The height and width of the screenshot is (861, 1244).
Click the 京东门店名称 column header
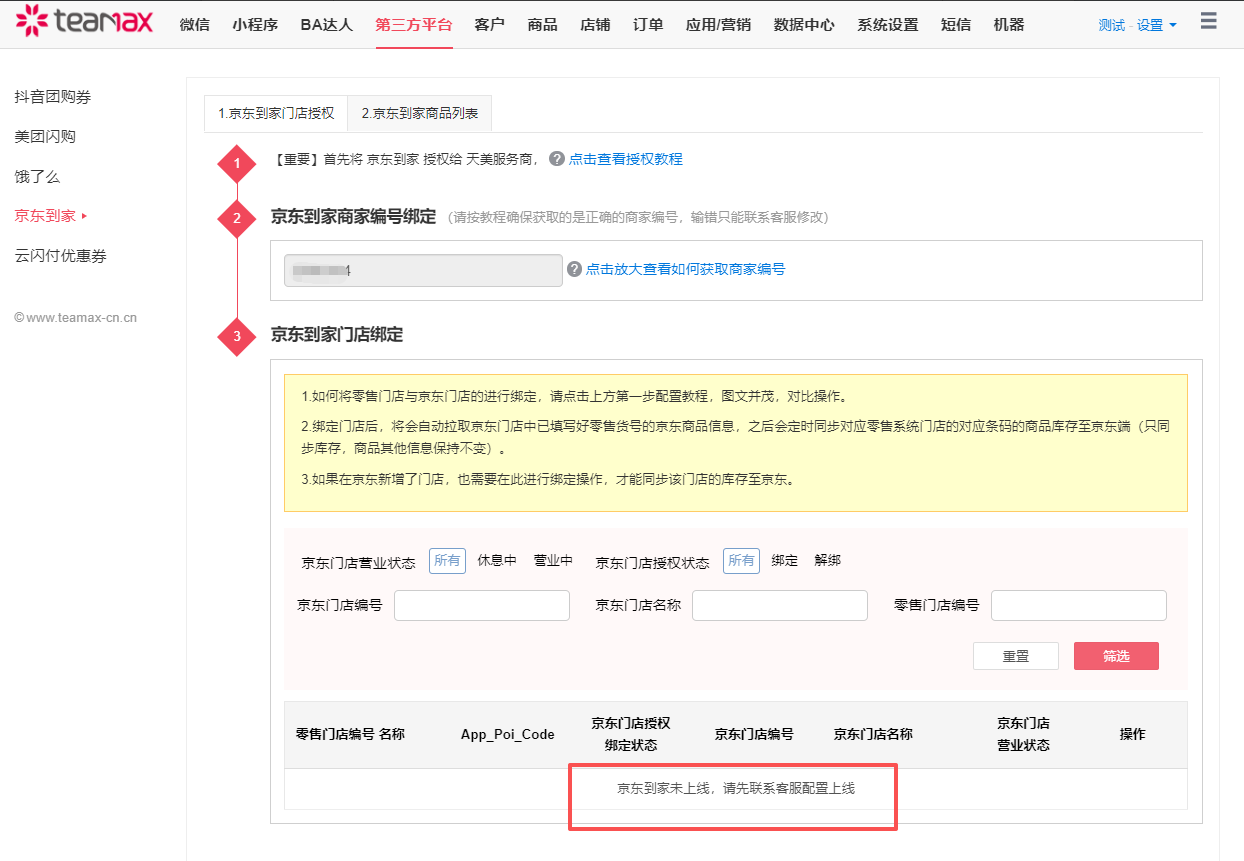873,734
